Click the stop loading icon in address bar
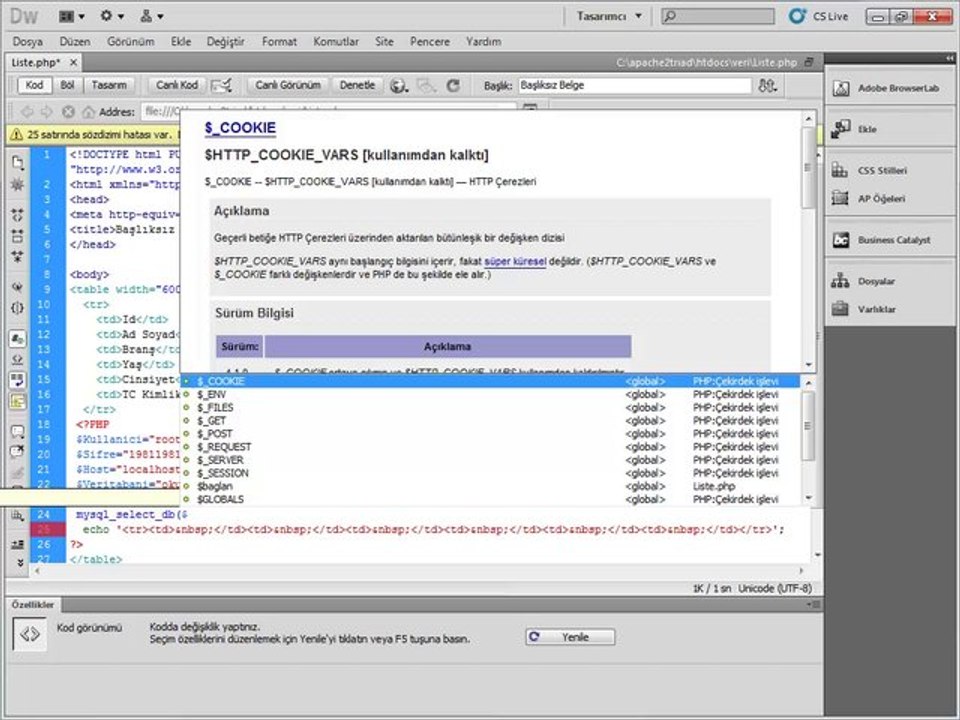Screen dimensions: 960x720 pos(68,112)
